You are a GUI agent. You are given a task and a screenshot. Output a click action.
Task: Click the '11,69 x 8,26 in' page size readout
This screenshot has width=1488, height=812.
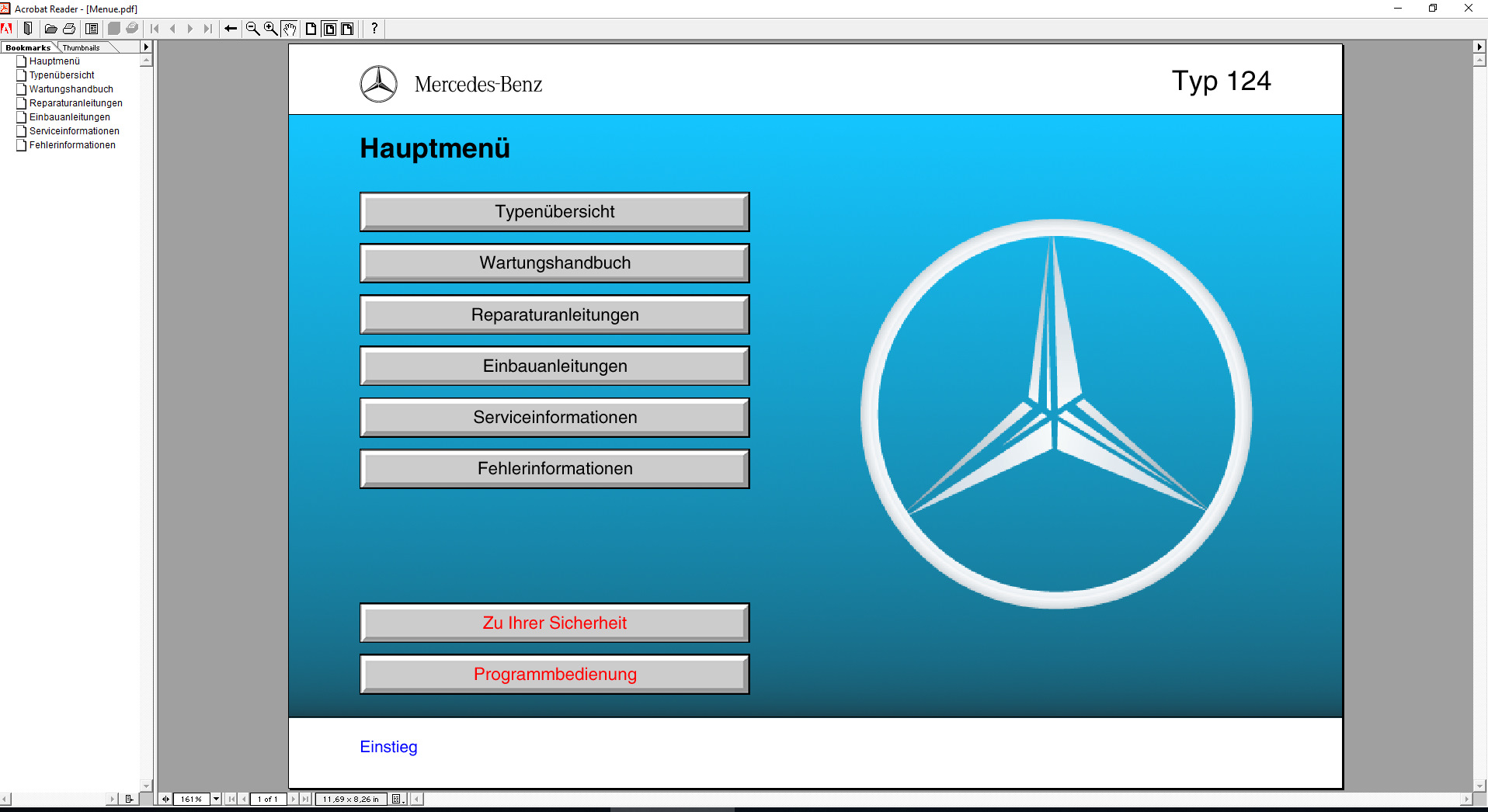pos(351,799)
